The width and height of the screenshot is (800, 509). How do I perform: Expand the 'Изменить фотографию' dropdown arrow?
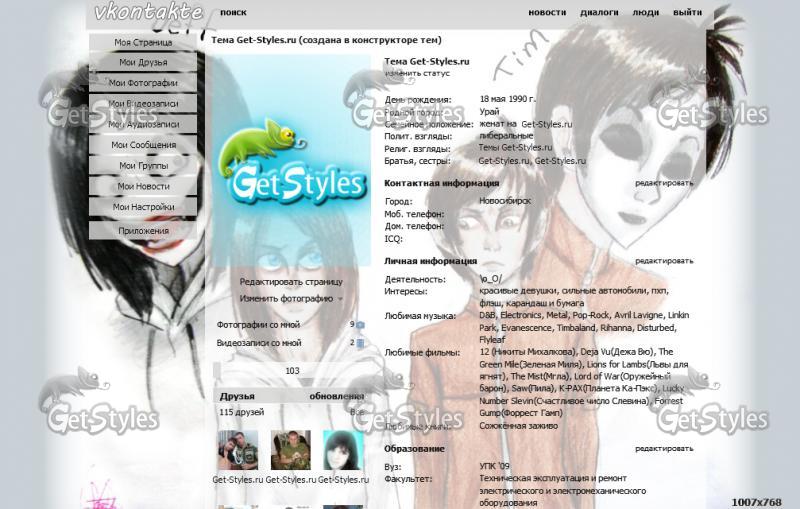pyautogui.click(x=340, y=299)
